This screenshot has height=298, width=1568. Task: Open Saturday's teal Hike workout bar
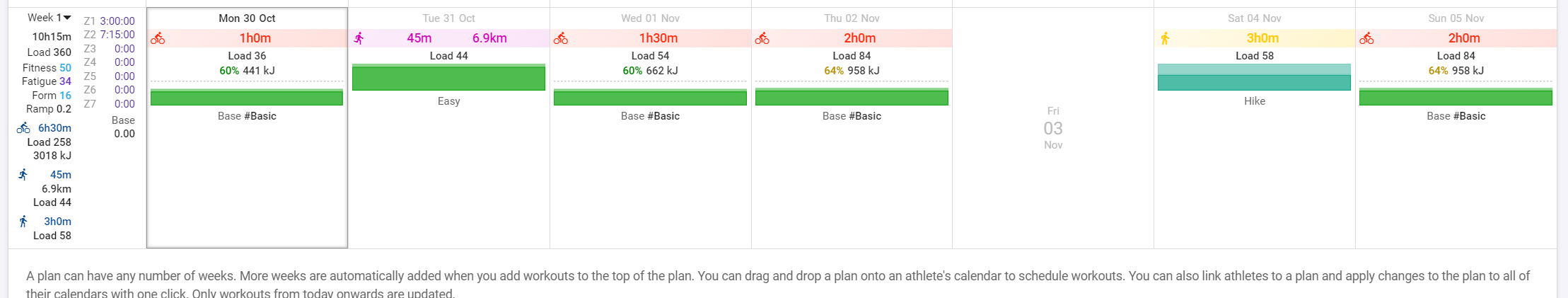pos(1254,77)
